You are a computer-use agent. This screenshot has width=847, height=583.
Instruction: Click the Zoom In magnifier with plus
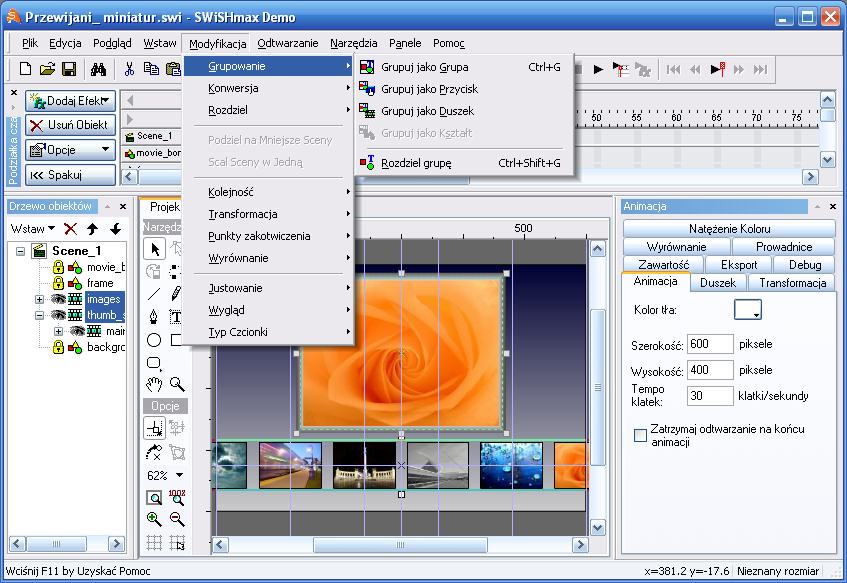(154, 519)
